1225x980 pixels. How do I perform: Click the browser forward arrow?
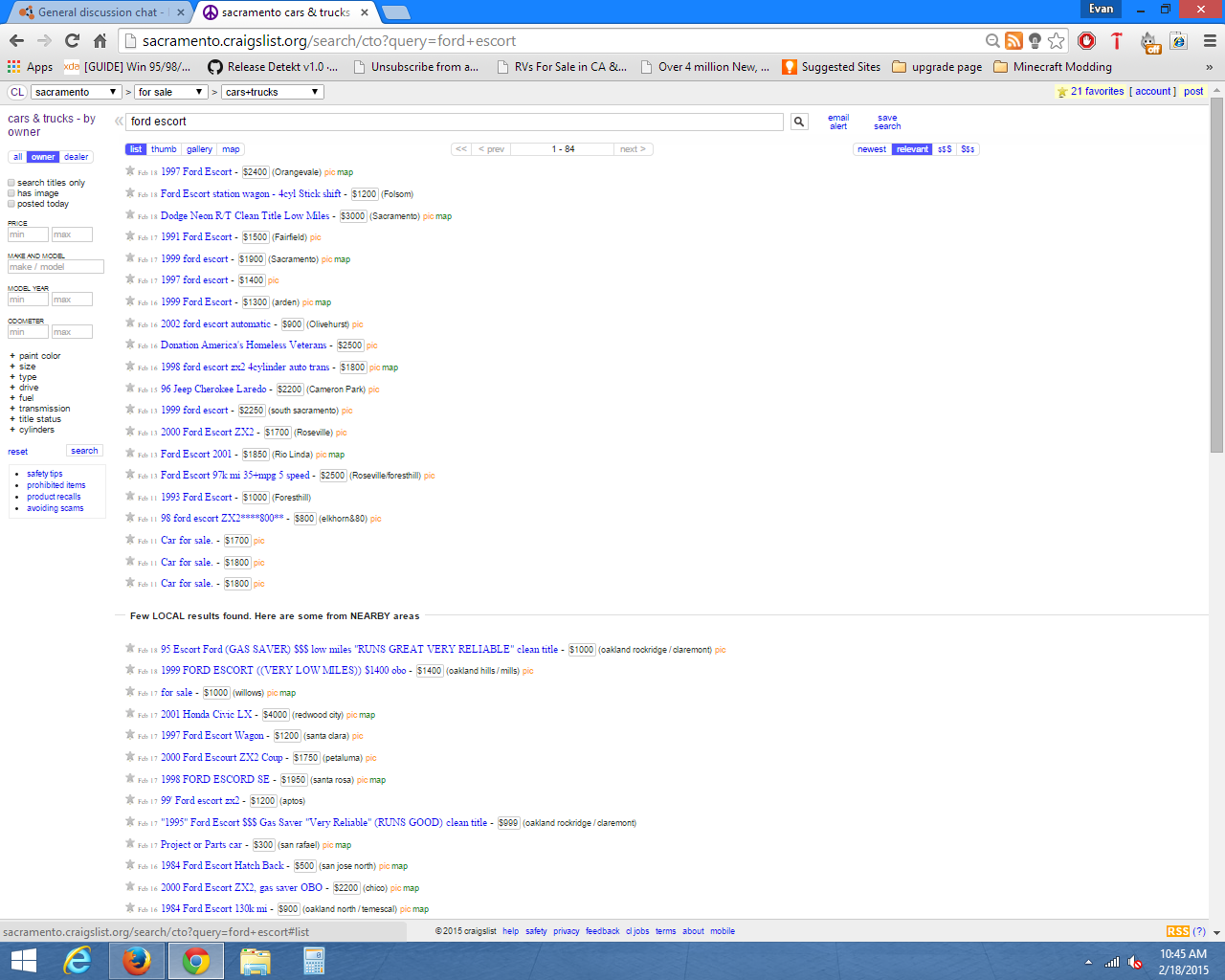click(44, 40)
